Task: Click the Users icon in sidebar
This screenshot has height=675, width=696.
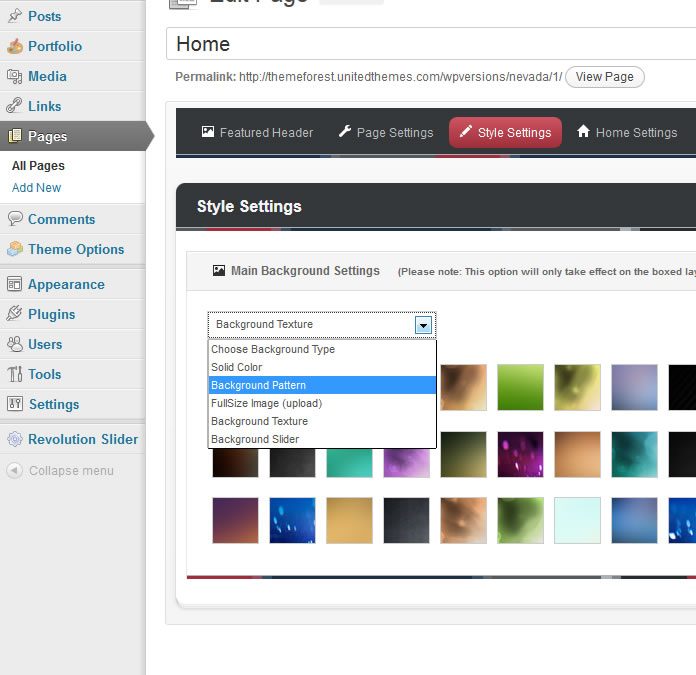Action: (15, 344)
